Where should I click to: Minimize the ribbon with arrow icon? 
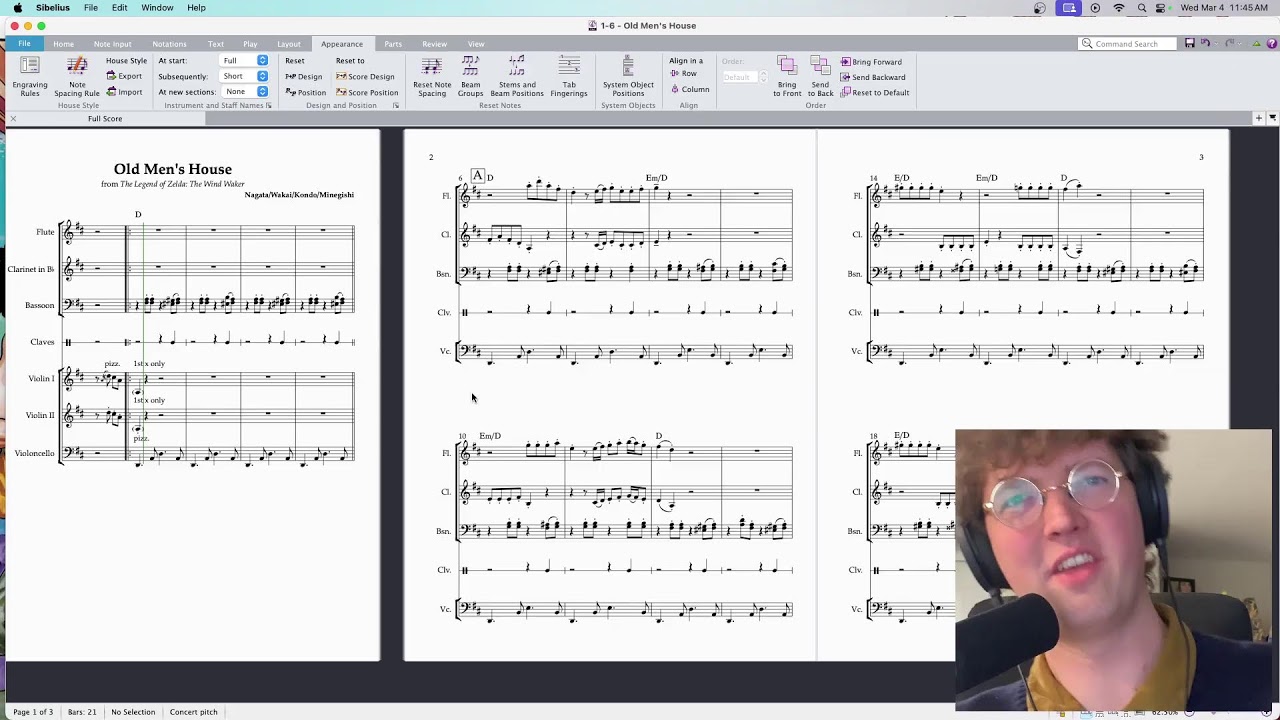coord(1256,43)
